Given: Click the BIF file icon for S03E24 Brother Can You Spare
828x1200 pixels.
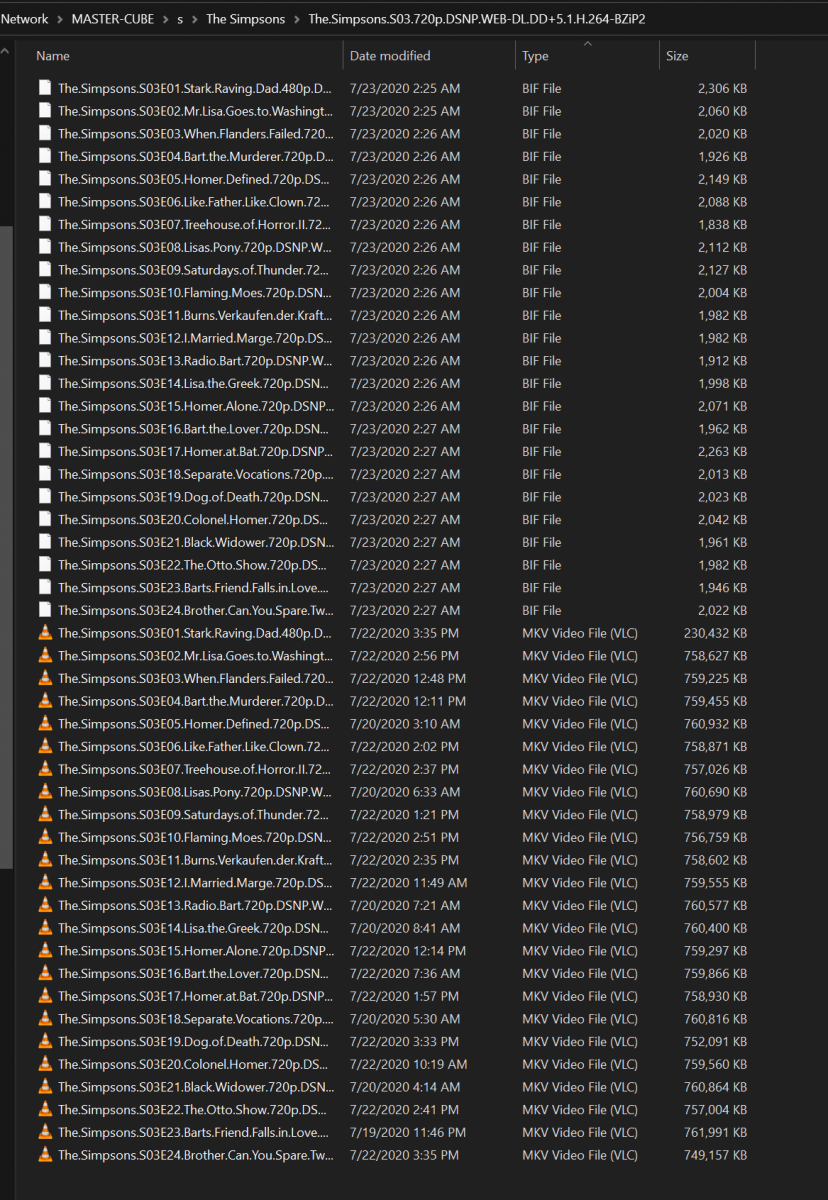Looking at the screenshot, I should 45,610.
